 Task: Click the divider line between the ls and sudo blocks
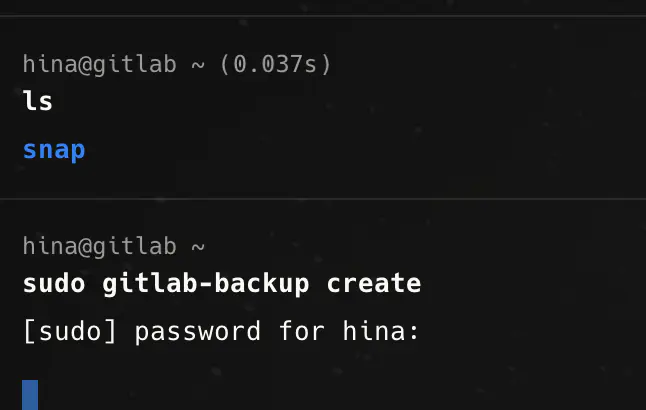323,199
